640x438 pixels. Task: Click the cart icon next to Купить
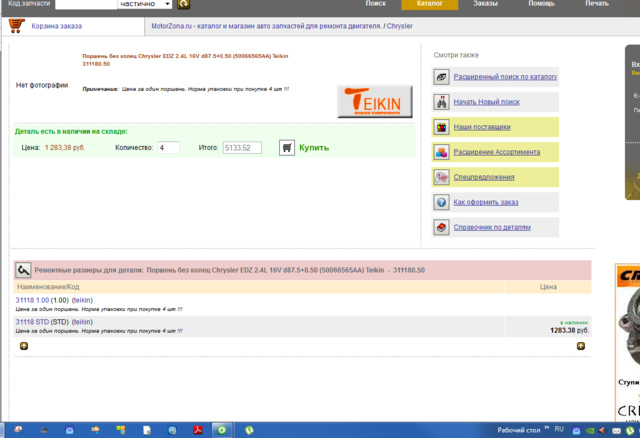287,148
